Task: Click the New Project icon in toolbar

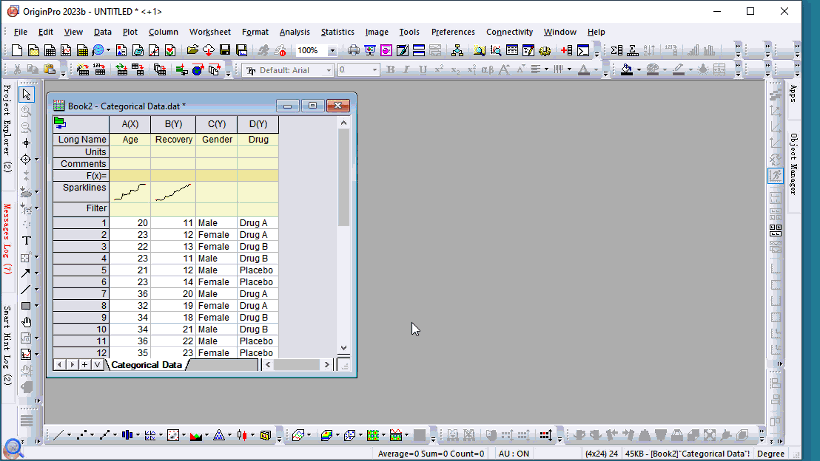Action: pos(19,50)
